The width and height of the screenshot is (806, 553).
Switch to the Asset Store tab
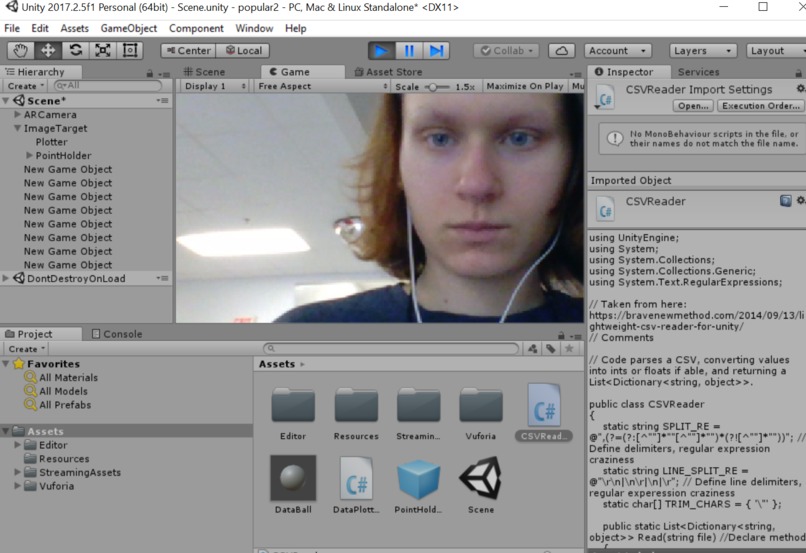[389, 72]
